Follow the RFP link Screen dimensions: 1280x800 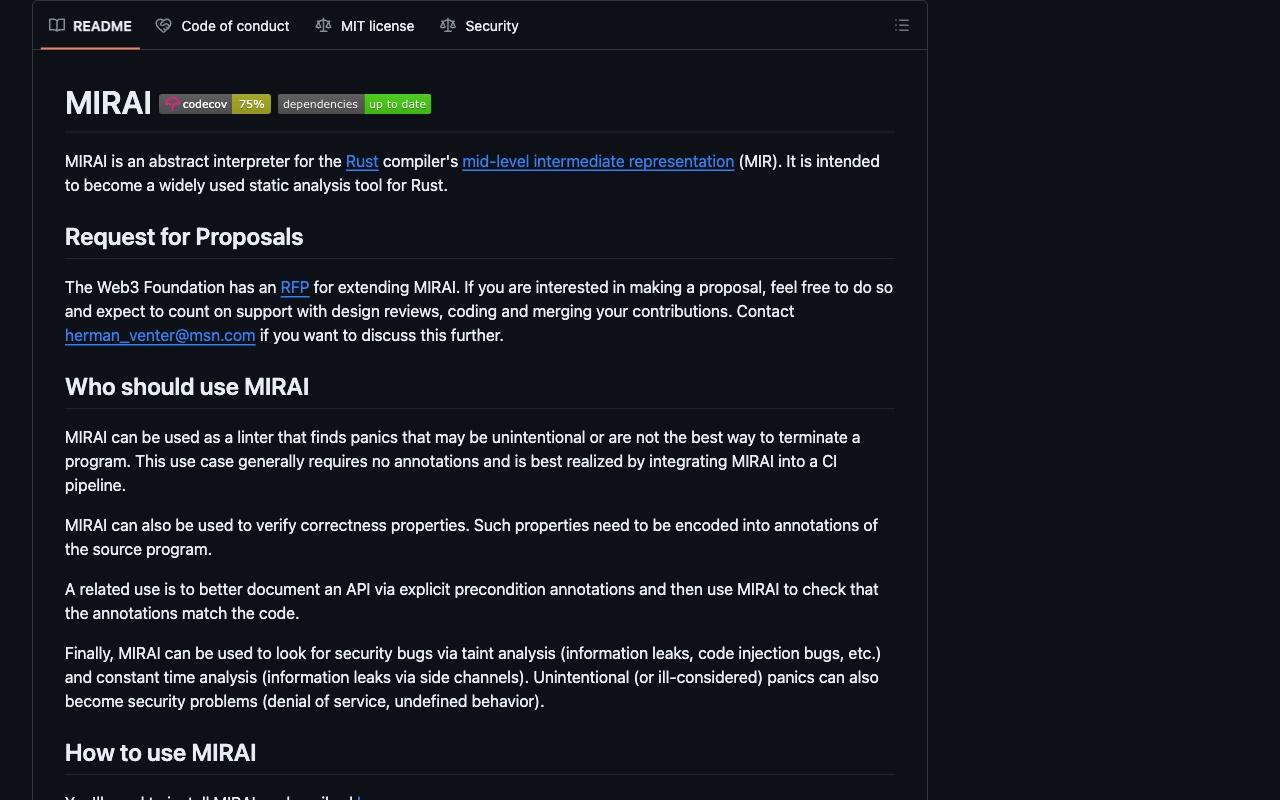295,287
